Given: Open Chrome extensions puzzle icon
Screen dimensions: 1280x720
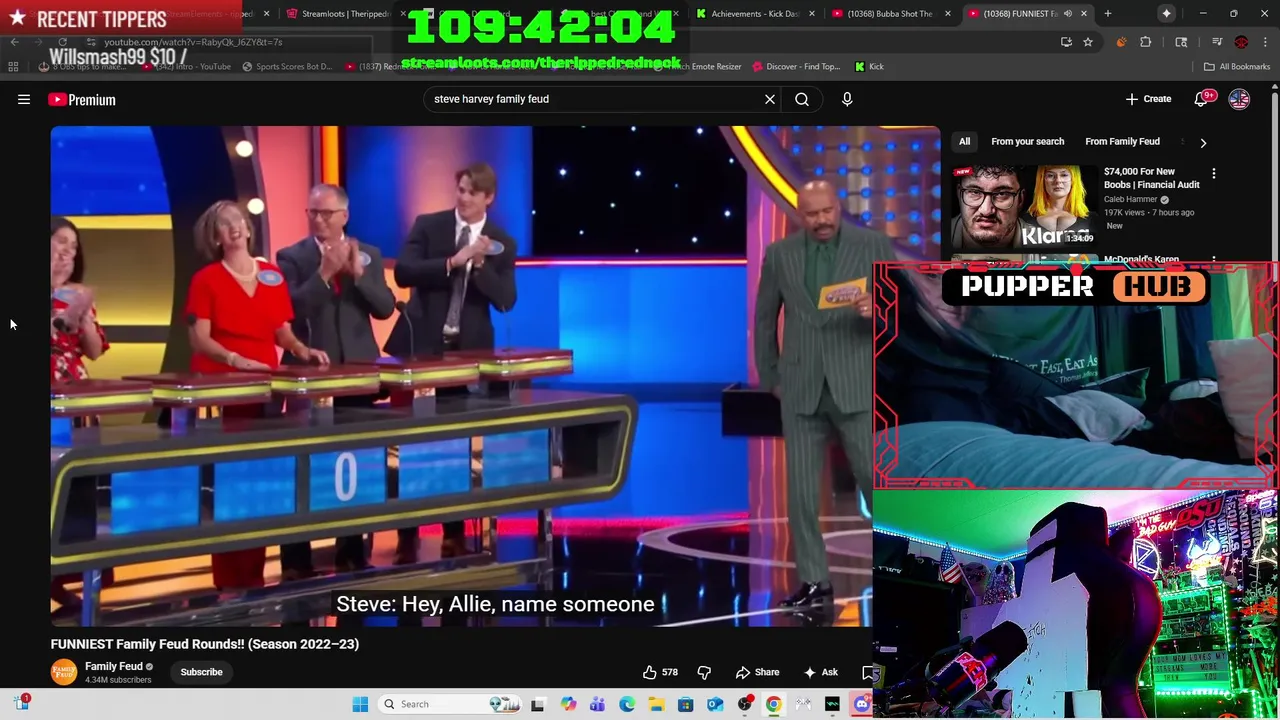Looking at the screenshot, I should 1146,42.
